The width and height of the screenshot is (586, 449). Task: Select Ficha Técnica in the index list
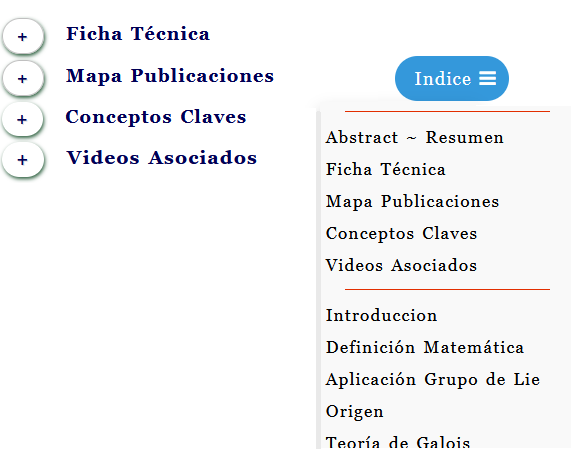(x=385, y=169)
